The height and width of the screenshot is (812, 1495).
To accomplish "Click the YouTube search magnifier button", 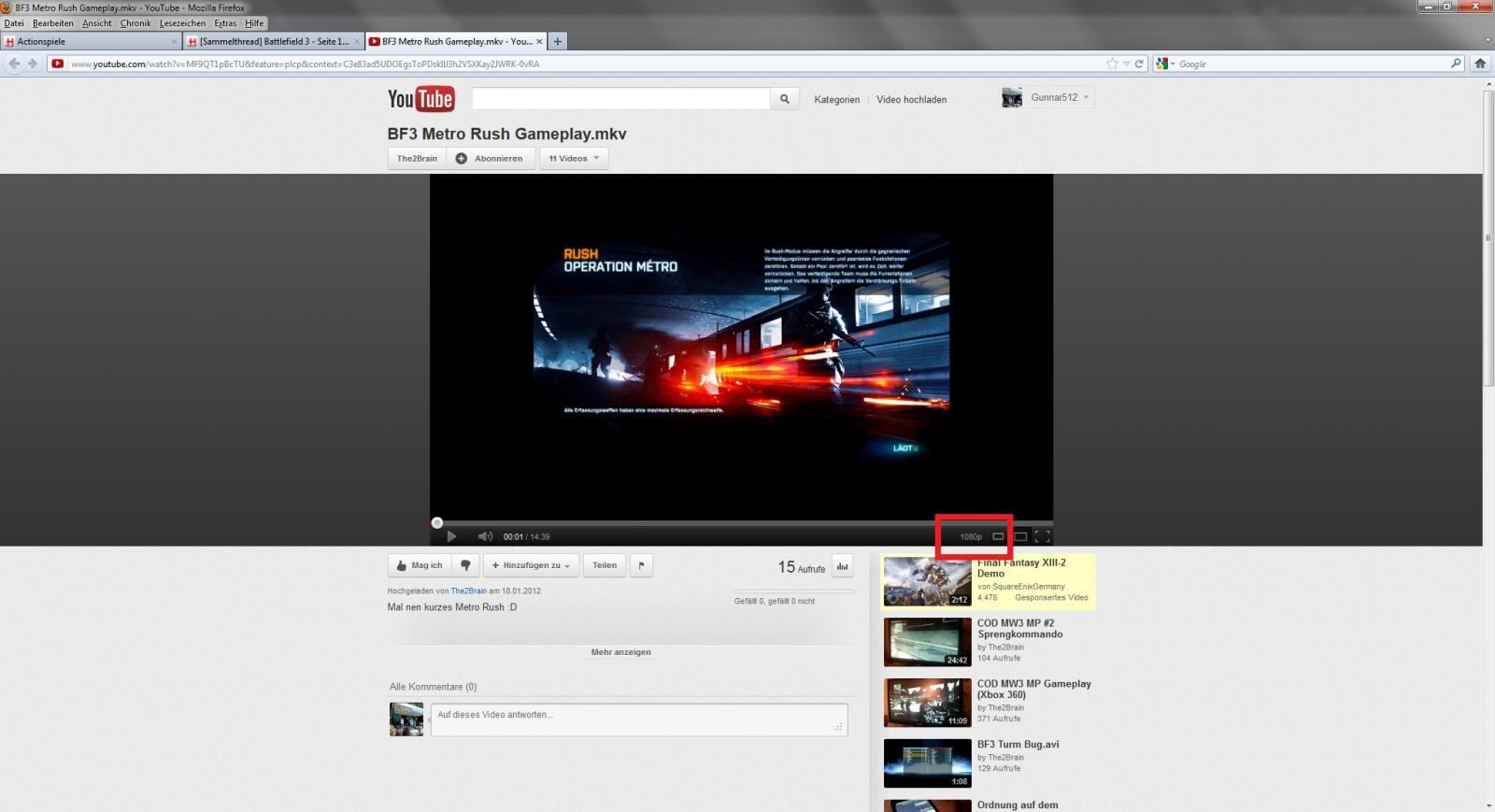I will click(785, 99).
